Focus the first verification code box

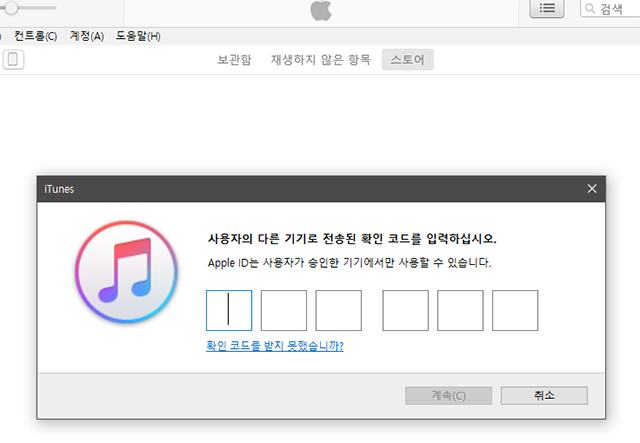point(229,310)
